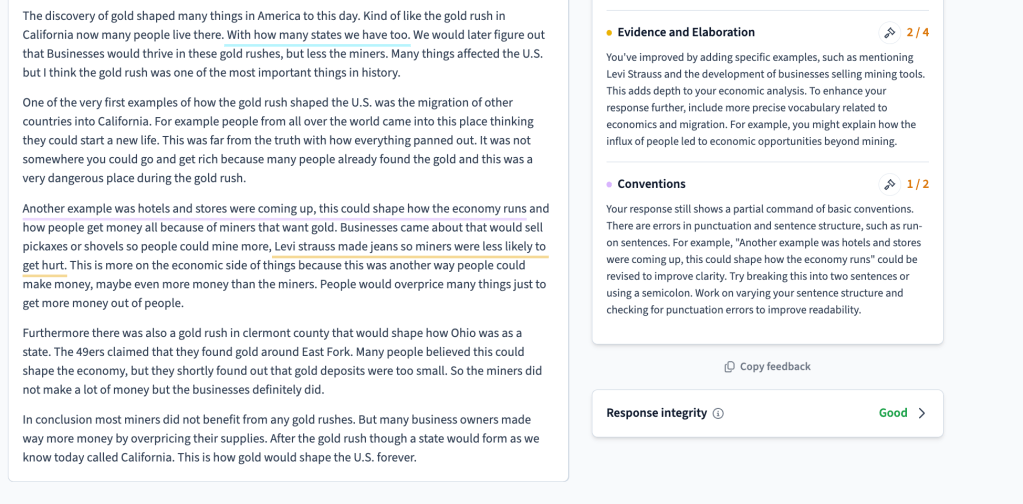
Task: Click yellow-underlined "Levi strauss made jeans" sentence
Action: click(409, 246)
